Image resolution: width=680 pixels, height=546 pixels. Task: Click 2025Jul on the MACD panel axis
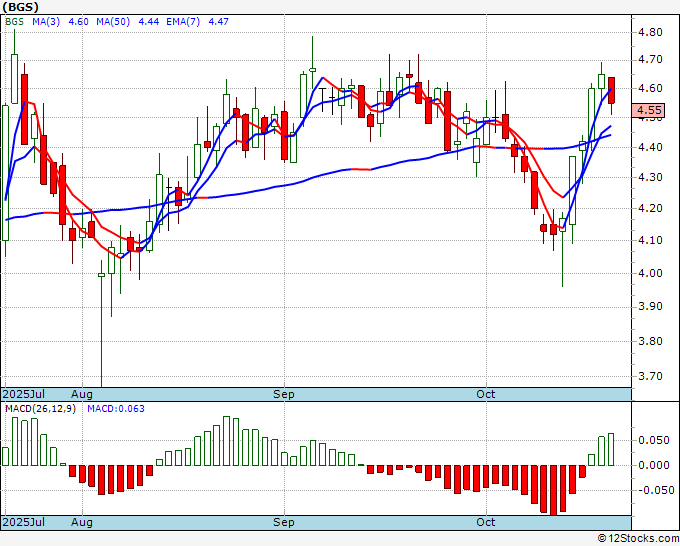pyautogui.click(x=24, y=522)
